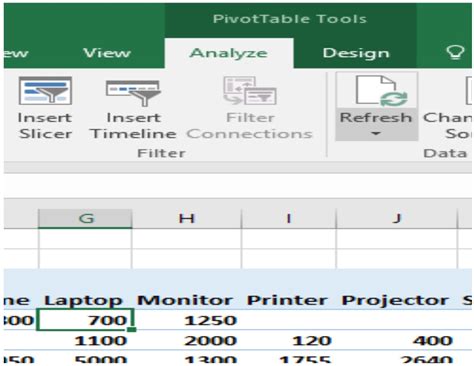
Task: Click the Monitor header cell
Action: coord(185,300)
